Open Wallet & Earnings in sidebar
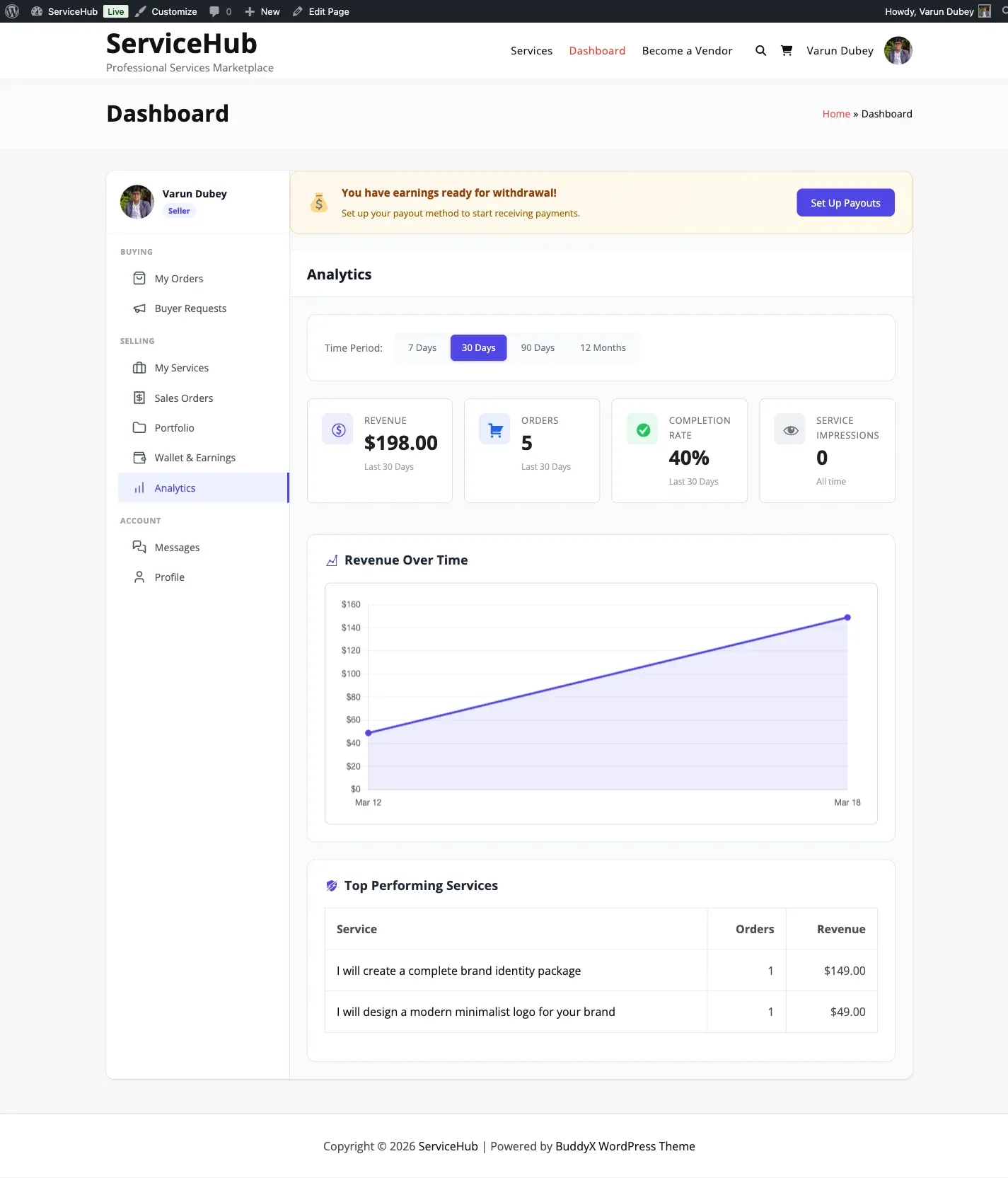The width and height of the screenshot is (1008, 1178). tap(204, 458)
